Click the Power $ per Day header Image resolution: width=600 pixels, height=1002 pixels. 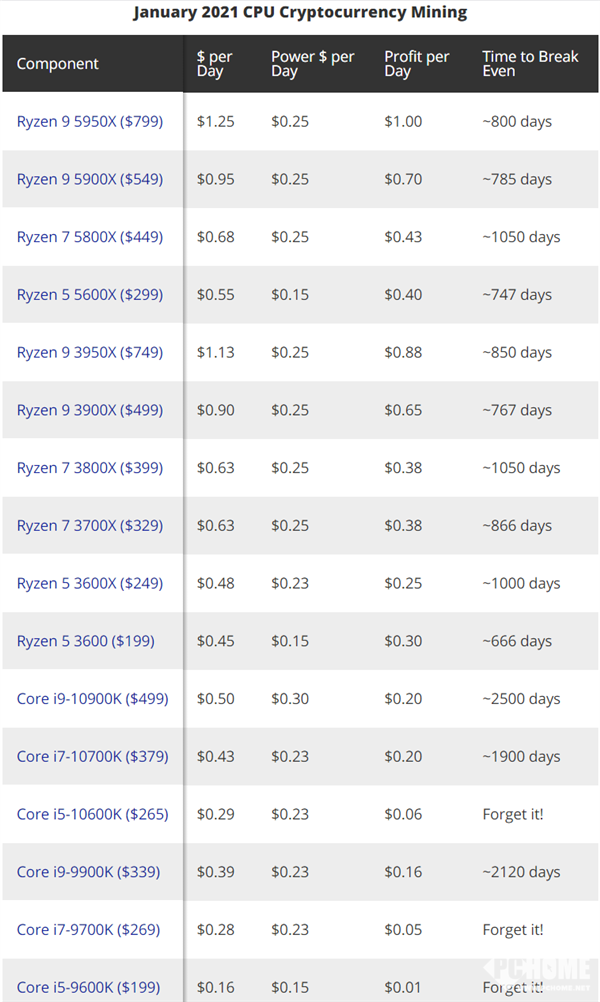pyautogui.click(x=312, y=64)
